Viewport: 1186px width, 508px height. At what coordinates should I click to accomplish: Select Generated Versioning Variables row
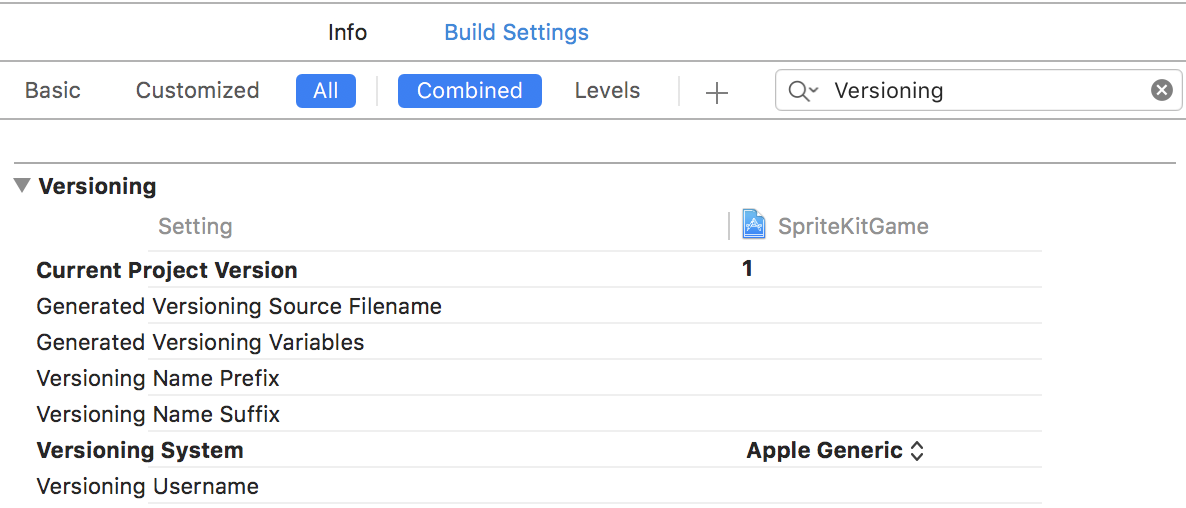[539, 342]
